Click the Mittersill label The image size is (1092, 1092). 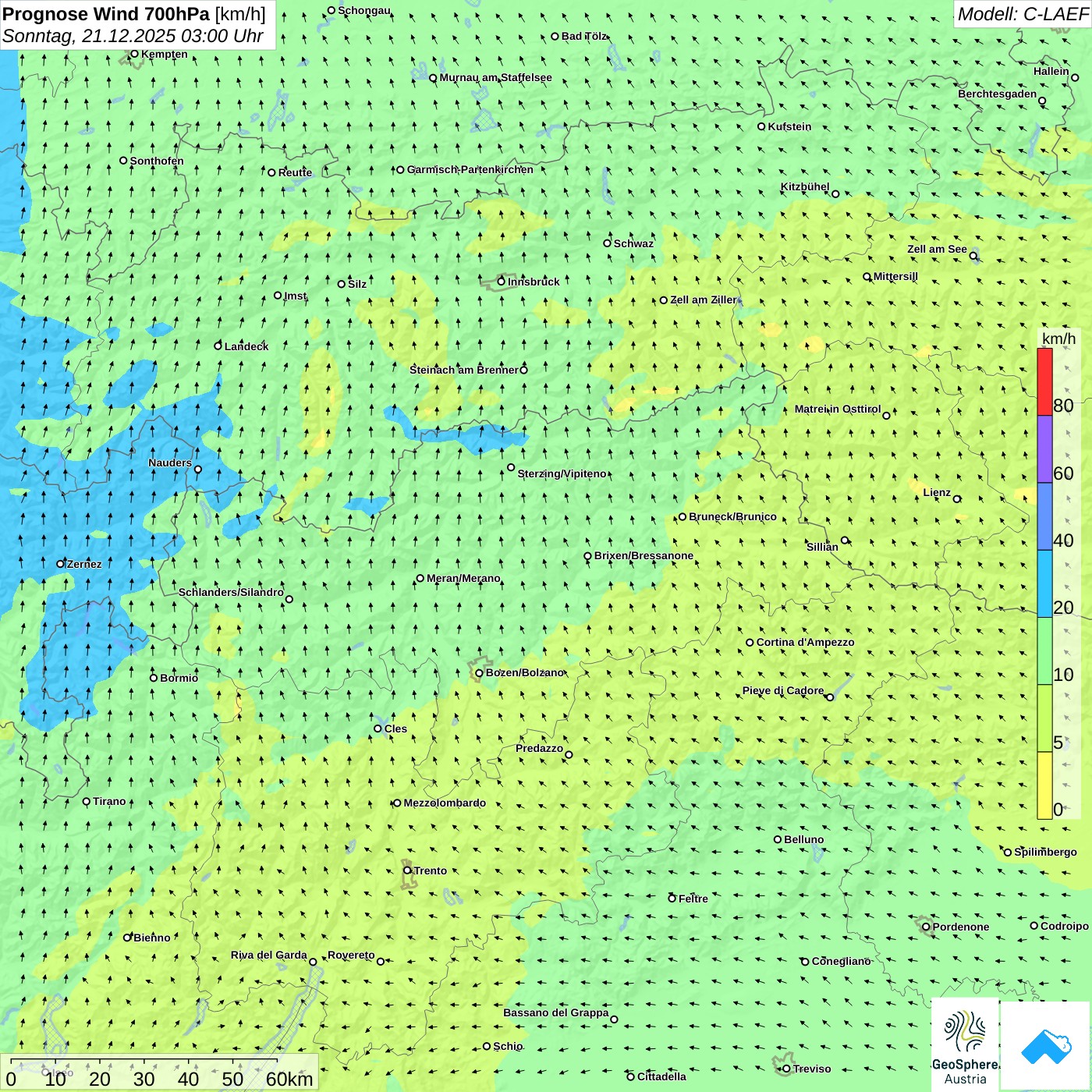[895, 276]
